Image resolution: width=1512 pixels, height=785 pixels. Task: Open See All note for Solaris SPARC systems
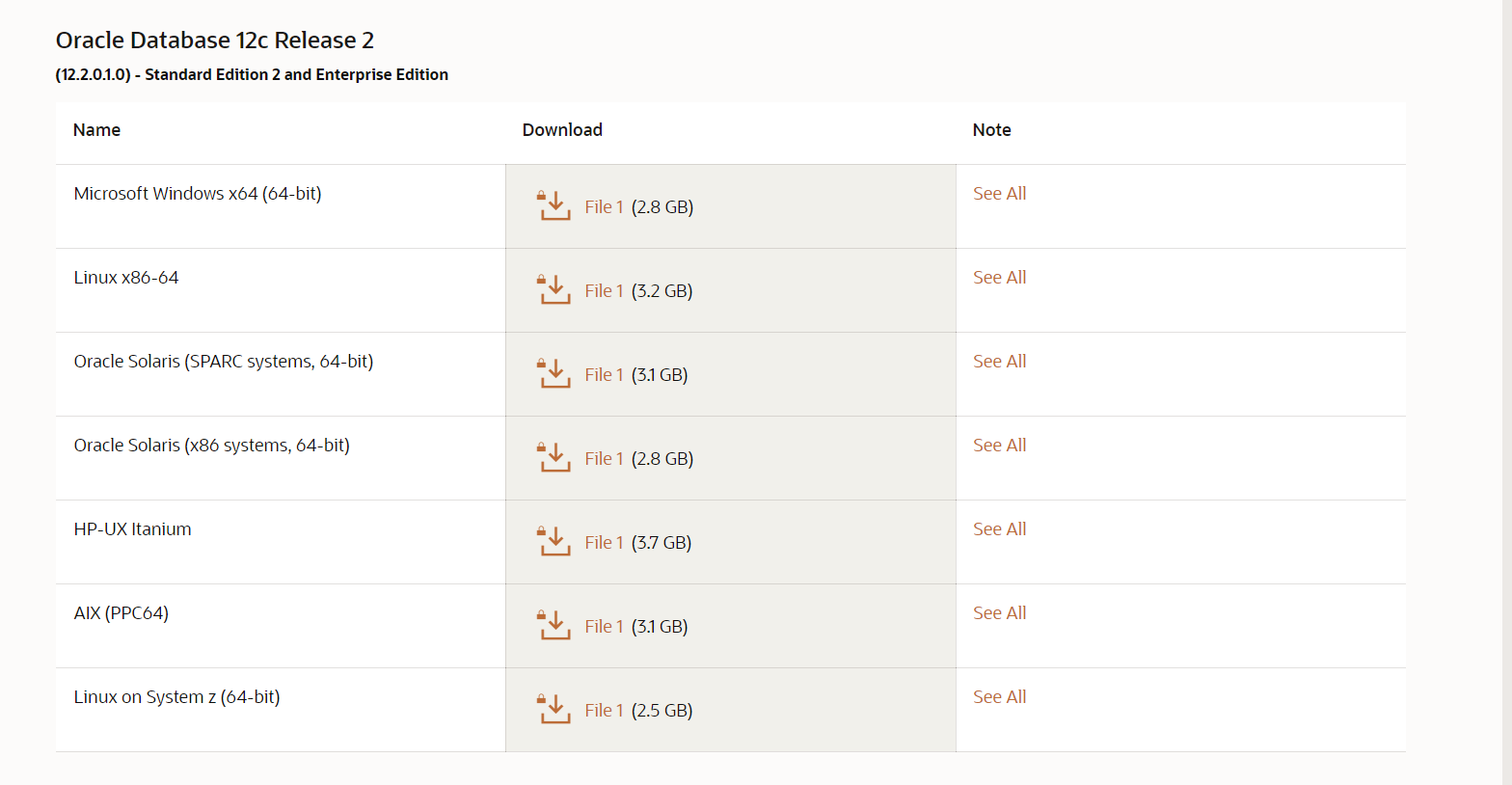(x=999, y=362)
